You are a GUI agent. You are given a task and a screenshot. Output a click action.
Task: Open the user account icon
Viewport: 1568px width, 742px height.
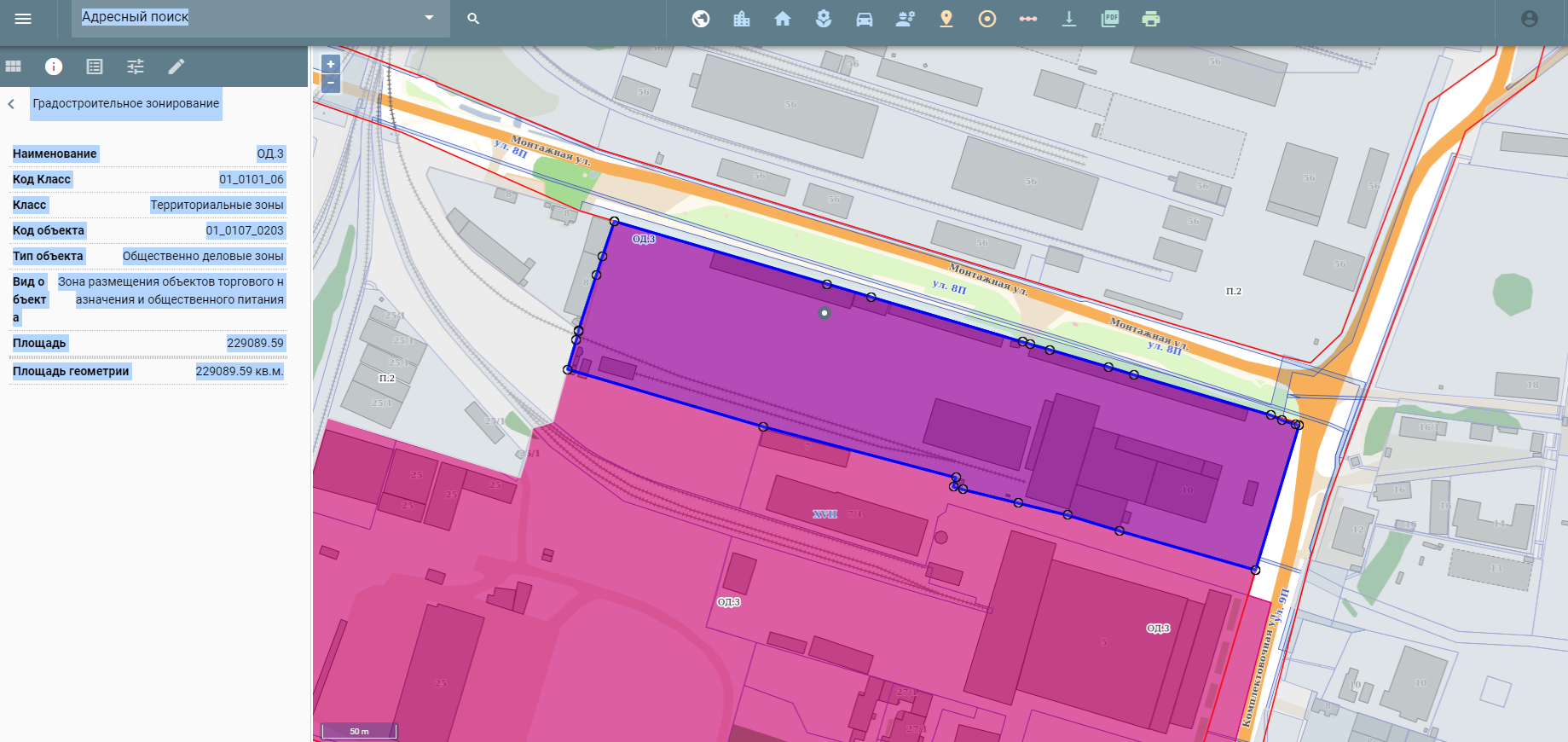coord(1530,19)
